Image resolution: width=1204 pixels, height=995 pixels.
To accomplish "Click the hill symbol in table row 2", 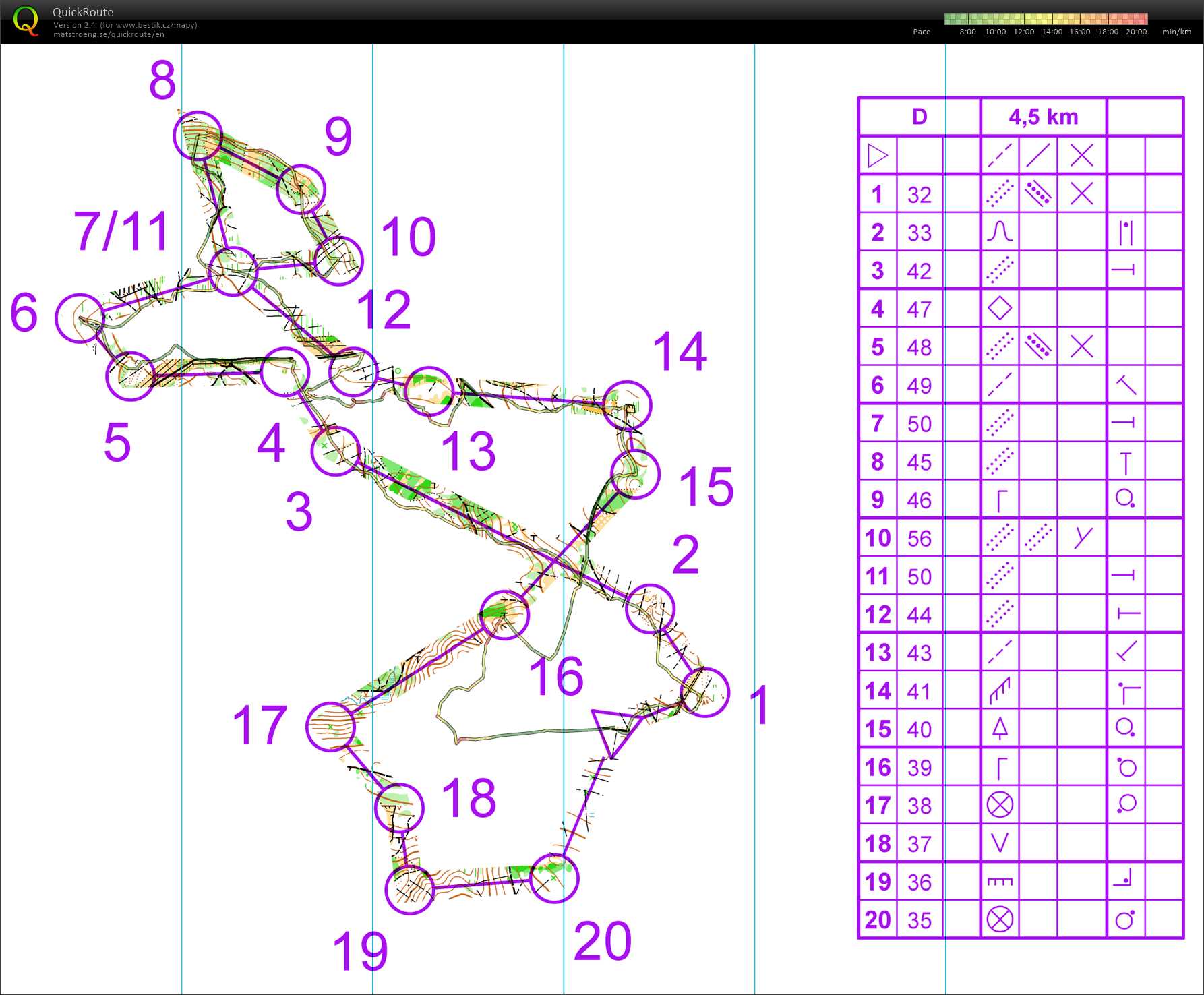I will (x=999, y=233).
